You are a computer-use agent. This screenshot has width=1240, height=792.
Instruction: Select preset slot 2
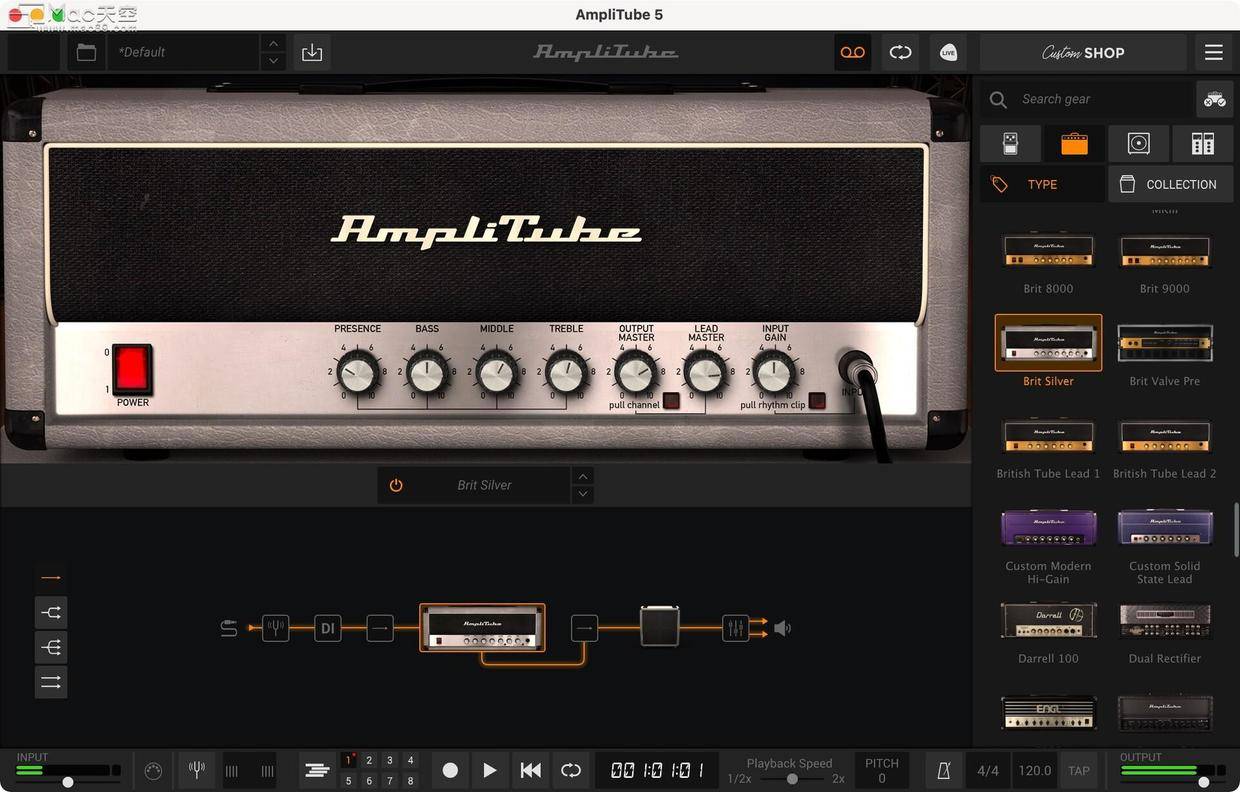click(x=369, y=760)
